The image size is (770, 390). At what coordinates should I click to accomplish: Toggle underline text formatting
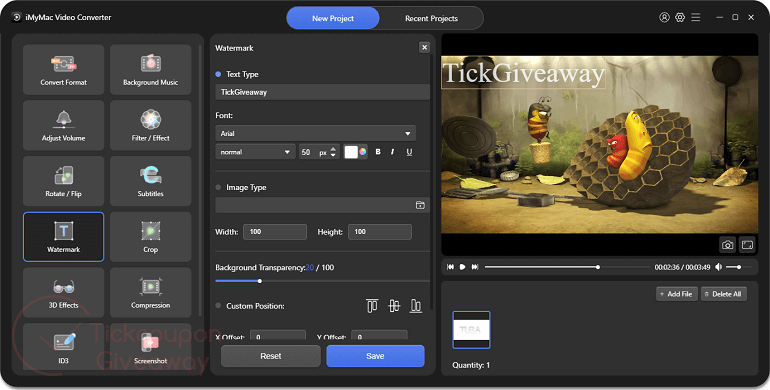409,152
